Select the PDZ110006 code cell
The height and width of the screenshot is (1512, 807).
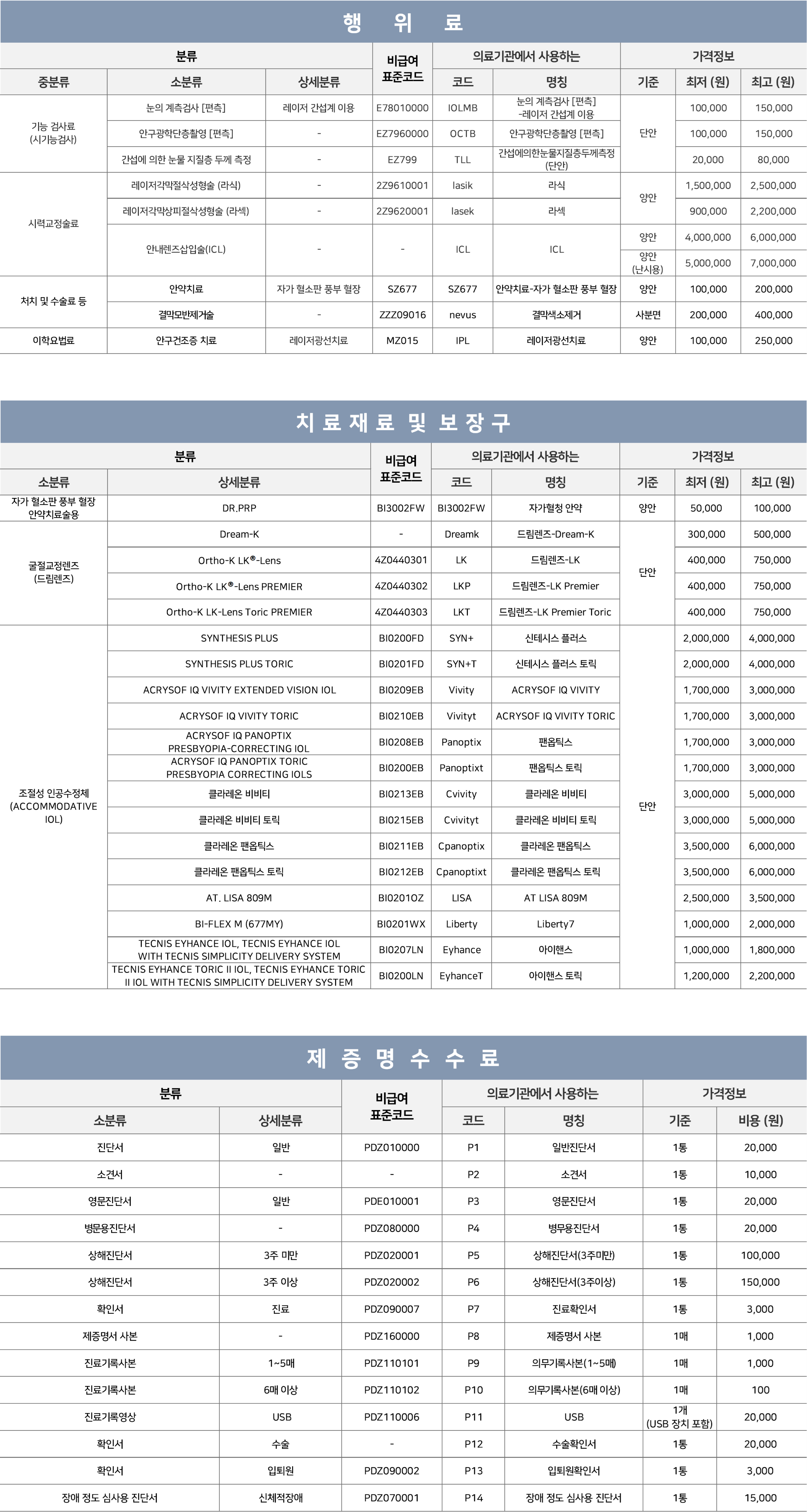(x=392, y=1417)
